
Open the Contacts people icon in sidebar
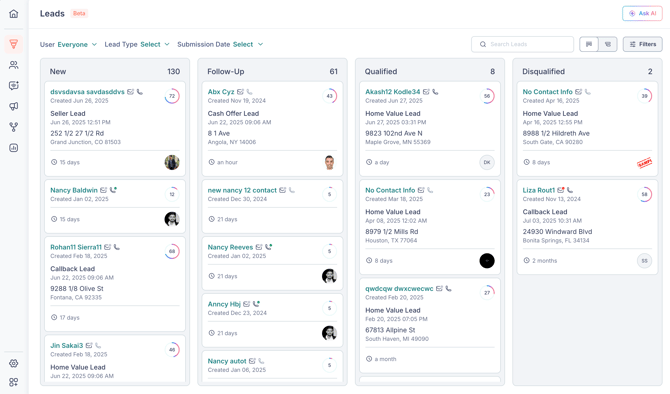click(x=14, y=65)
